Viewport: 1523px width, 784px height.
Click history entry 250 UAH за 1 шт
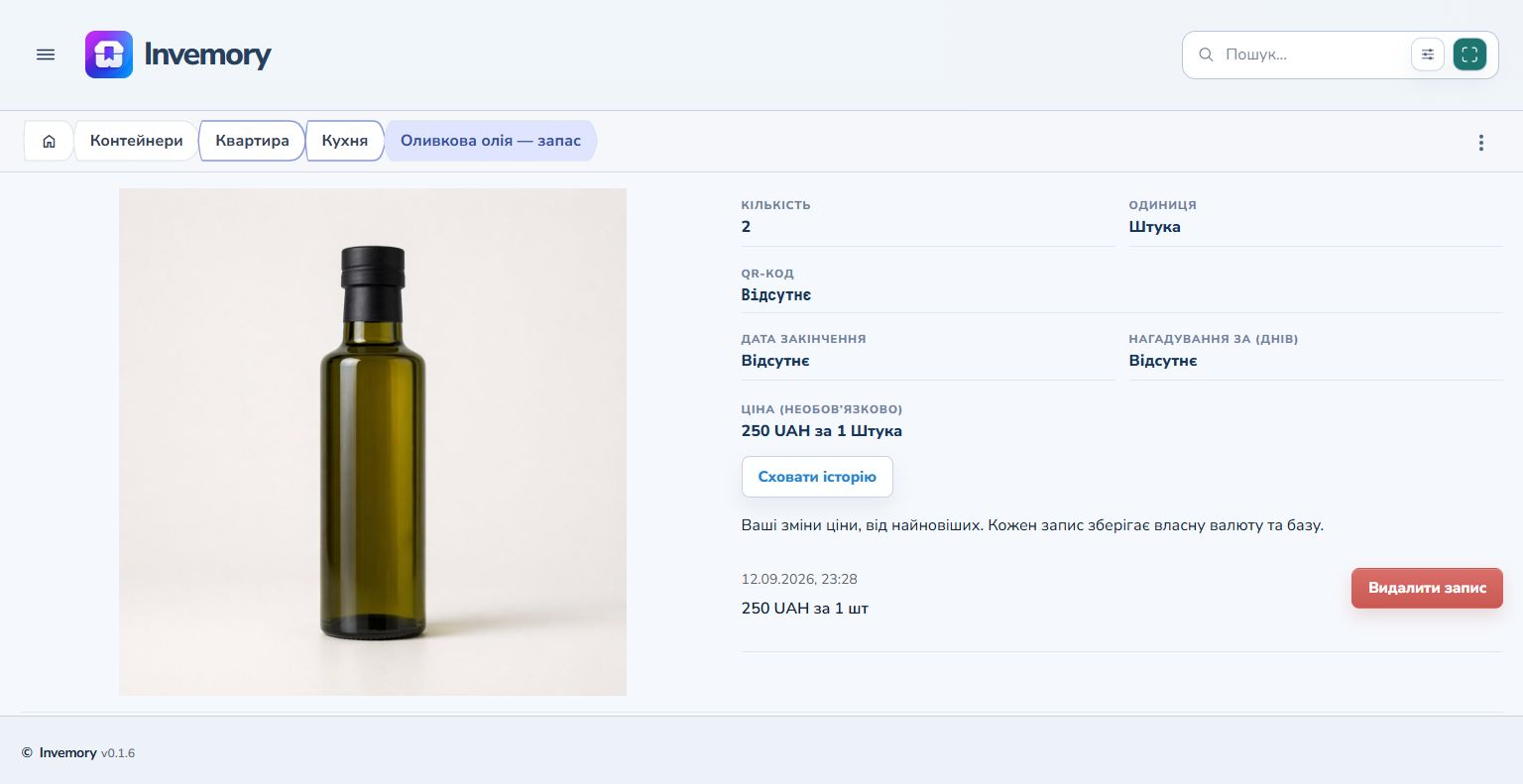[805, 609]
